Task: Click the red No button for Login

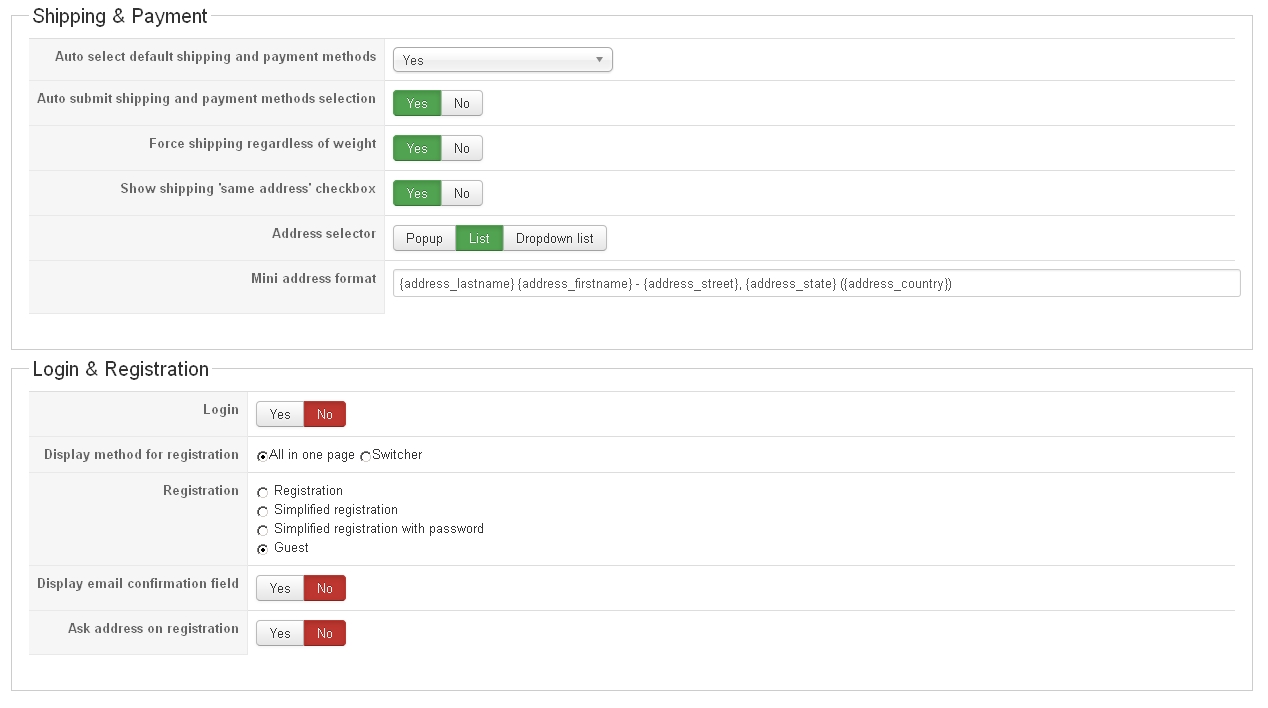Action: pyautogui.click(x=325, y=415)
